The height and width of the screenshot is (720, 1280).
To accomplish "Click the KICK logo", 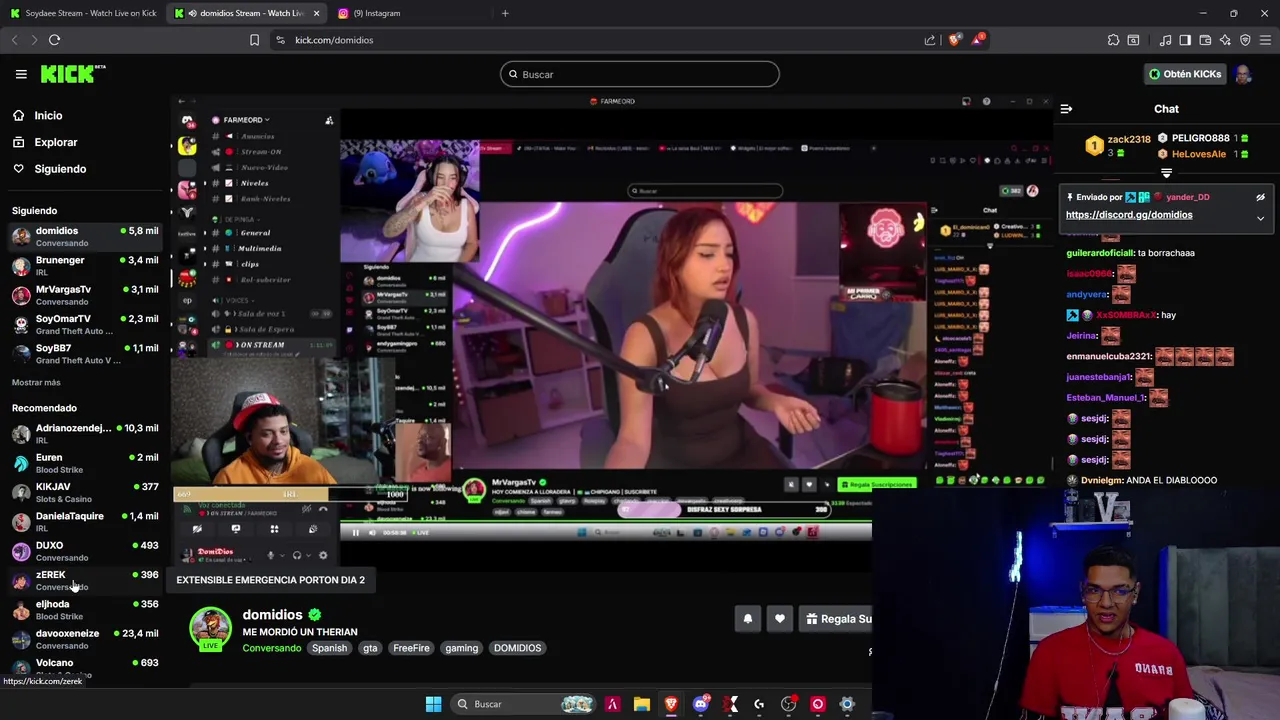I will pyautogui.click(x=72, y=74).
